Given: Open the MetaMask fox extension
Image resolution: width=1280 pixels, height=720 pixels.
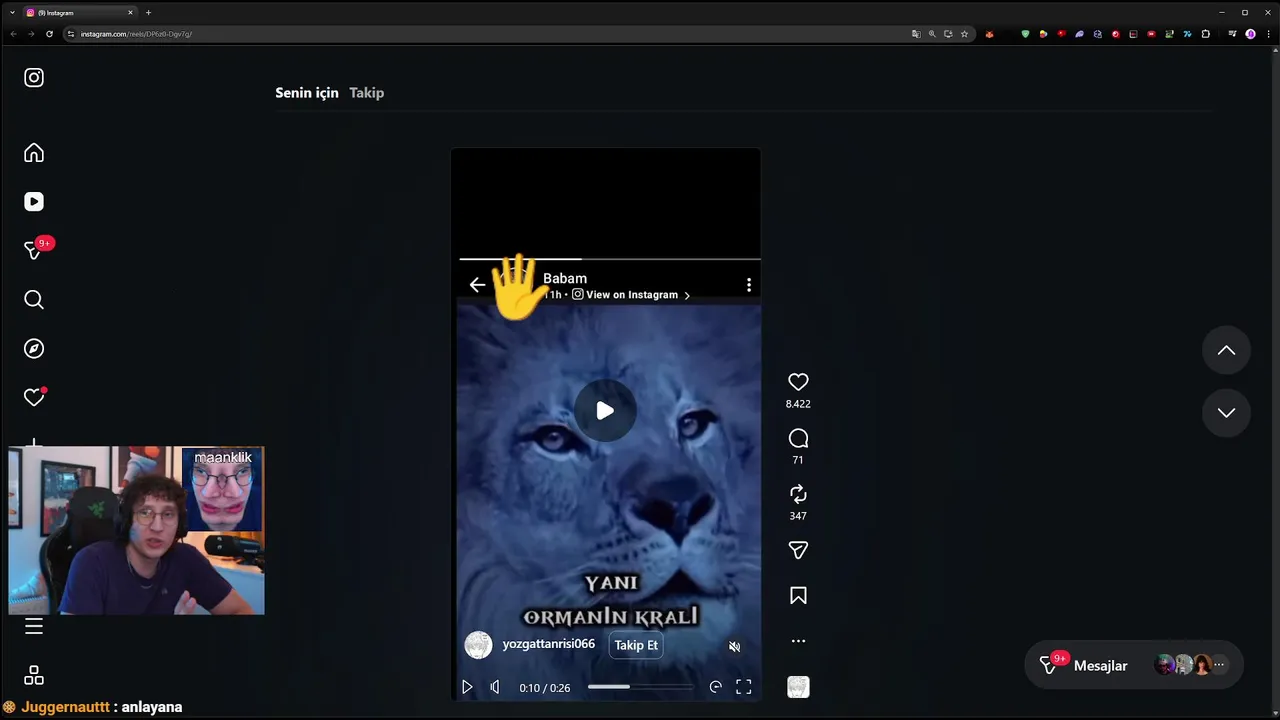Looking at the screenshot, I should coord(989,34).
